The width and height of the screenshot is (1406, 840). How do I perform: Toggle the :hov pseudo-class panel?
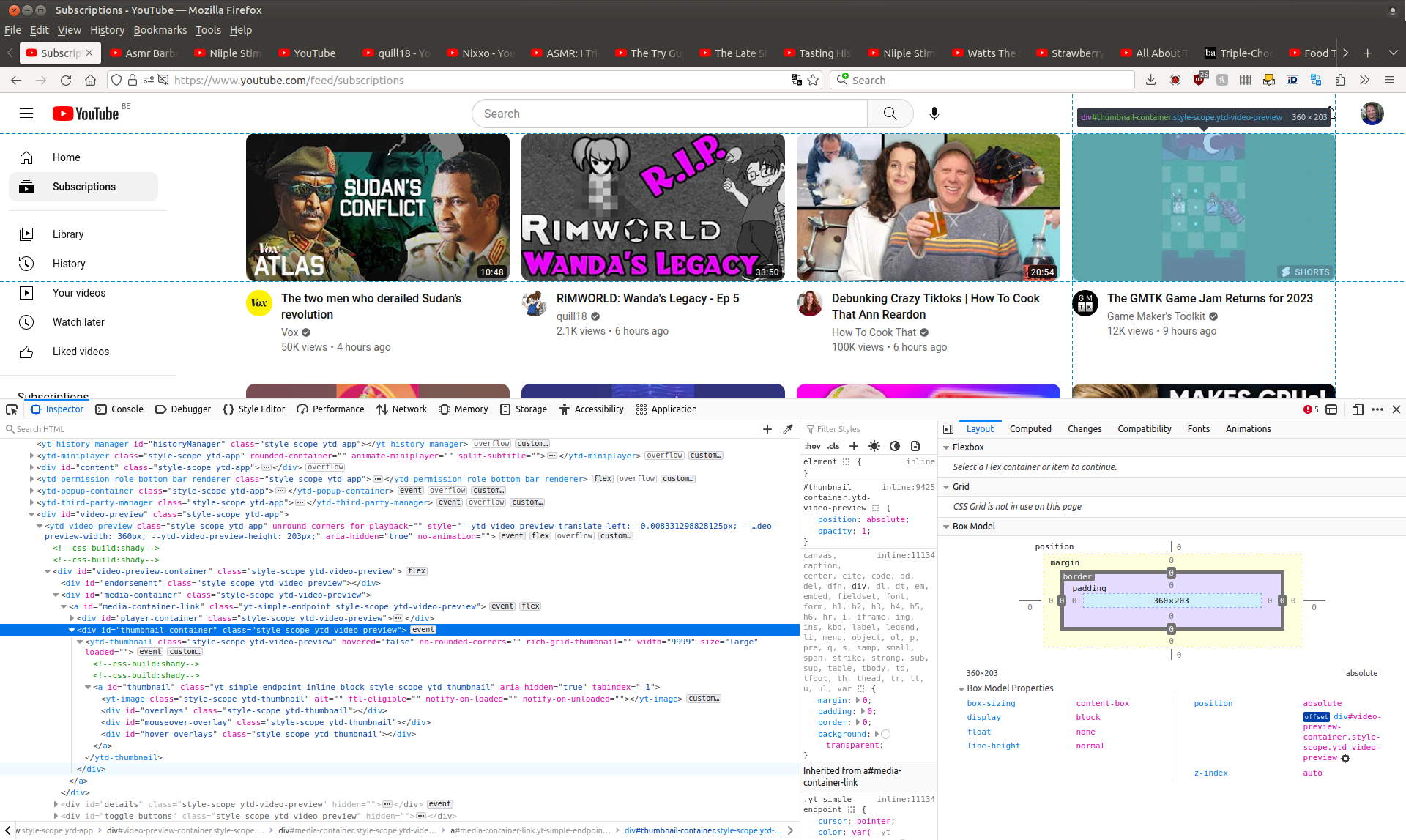point(812,445)
